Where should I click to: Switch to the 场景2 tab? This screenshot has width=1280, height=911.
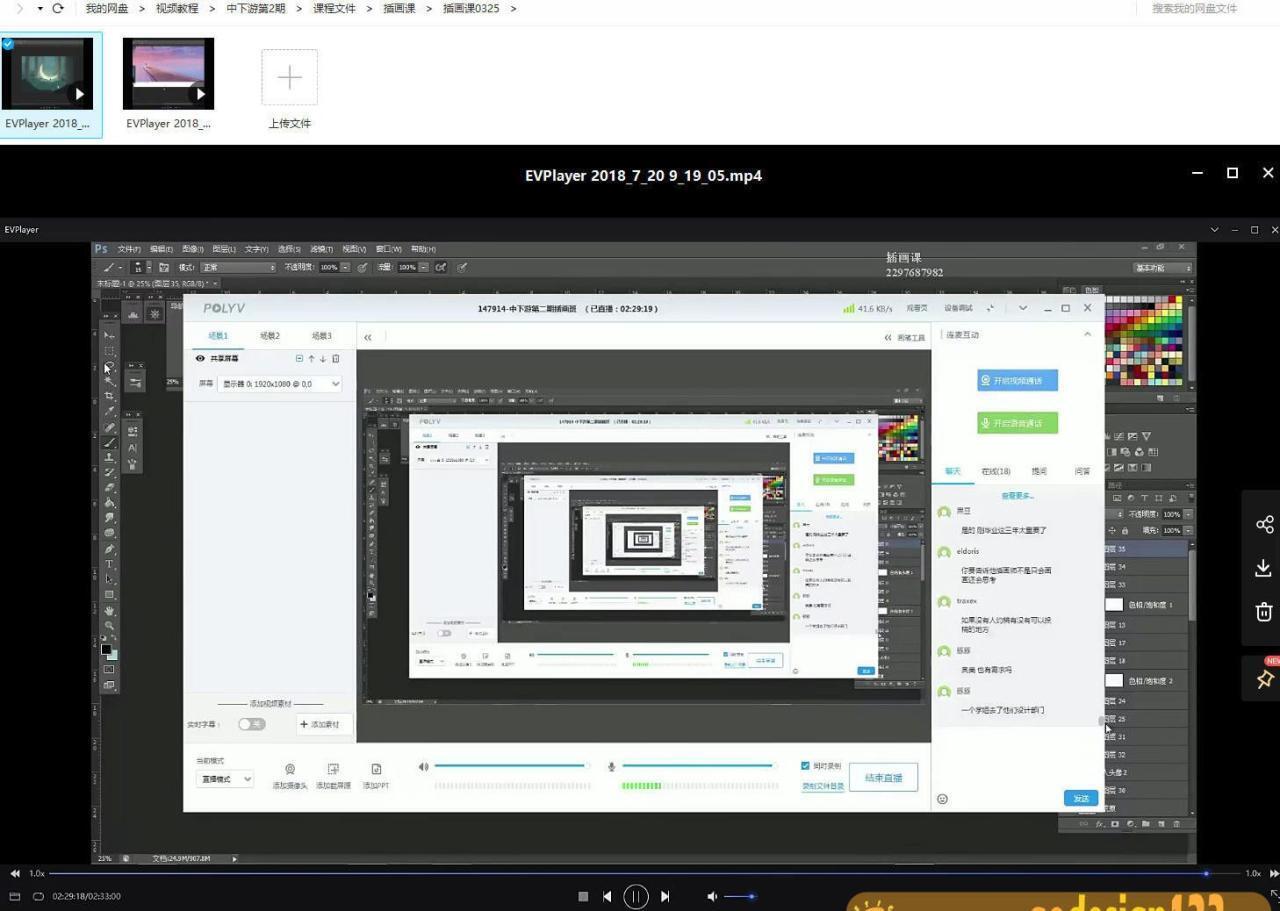(270, 336)
